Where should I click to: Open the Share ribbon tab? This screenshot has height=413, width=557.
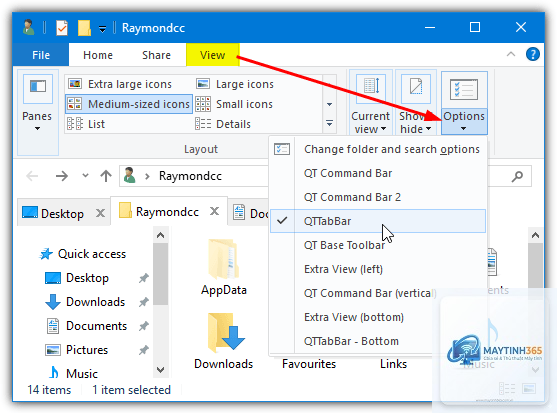tap(156, 55)
